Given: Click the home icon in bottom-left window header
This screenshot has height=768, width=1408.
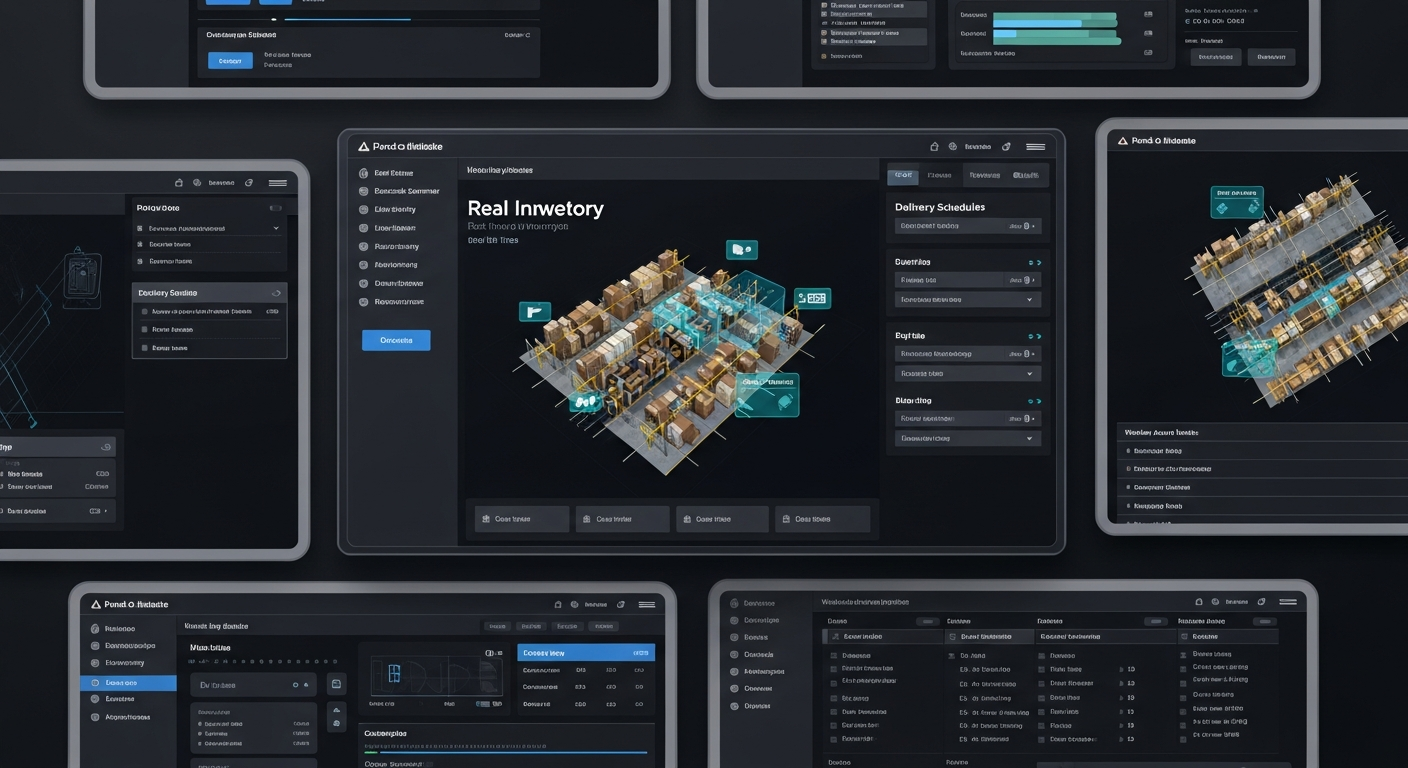Looking at the screenshot, I should click(558, 605).
